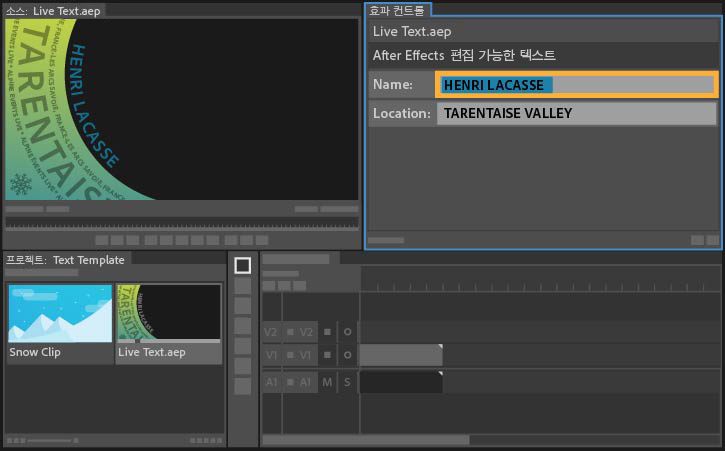Viewport: 725px width, 451px height.
Task: Toggle A1 source patching
Action: coord(272,382)
